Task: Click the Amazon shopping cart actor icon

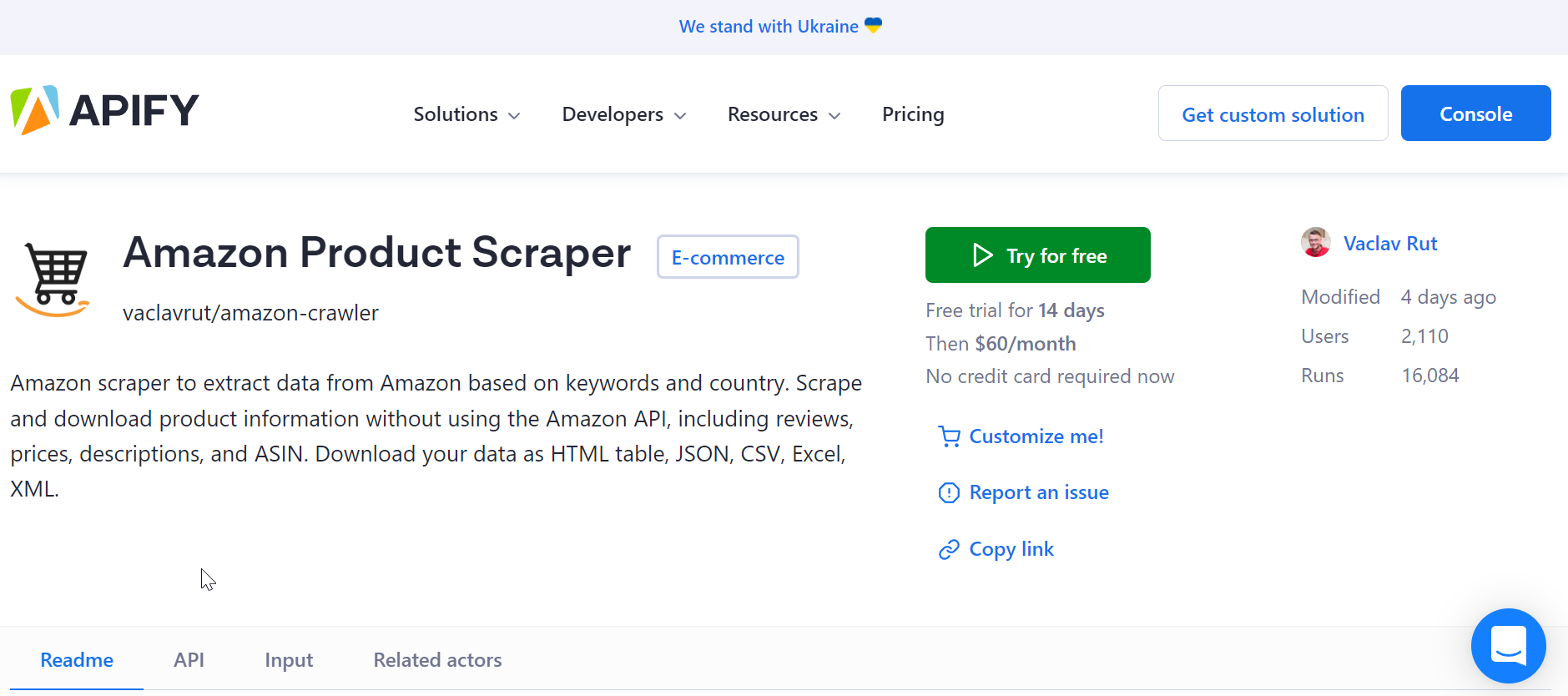Action: 53,279
